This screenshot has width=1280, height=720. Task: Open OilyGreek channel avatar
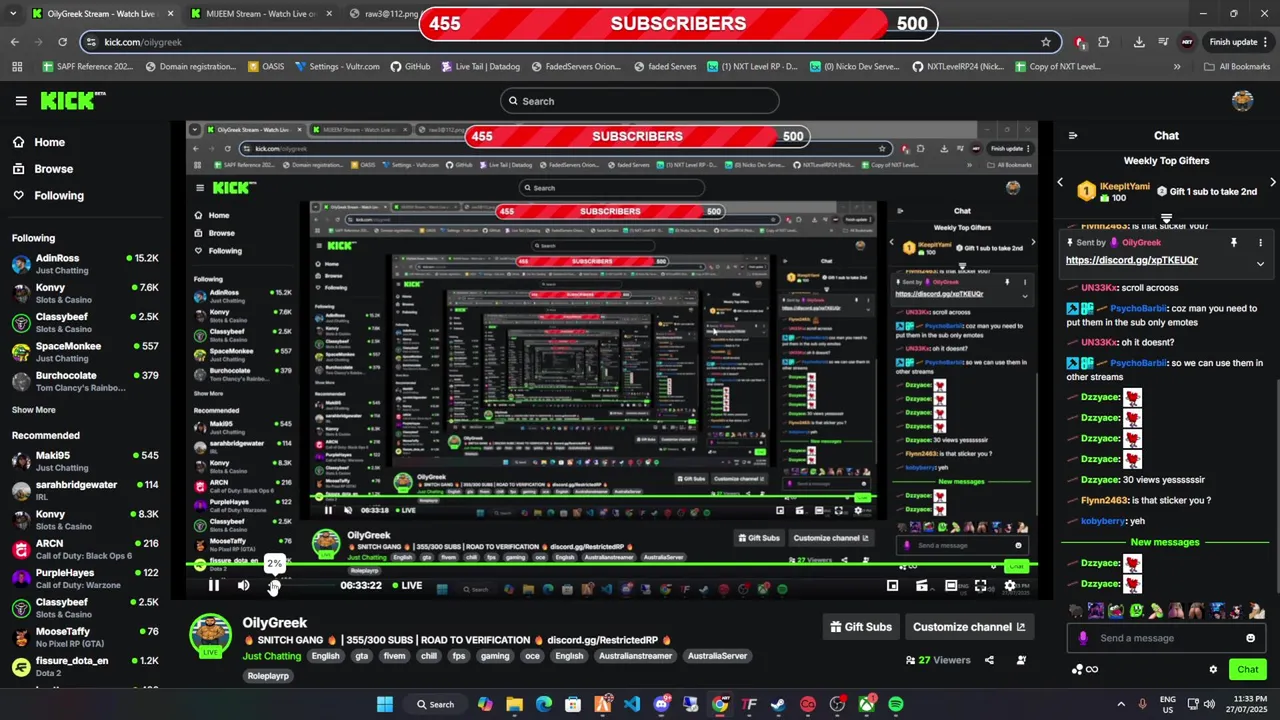210,634
